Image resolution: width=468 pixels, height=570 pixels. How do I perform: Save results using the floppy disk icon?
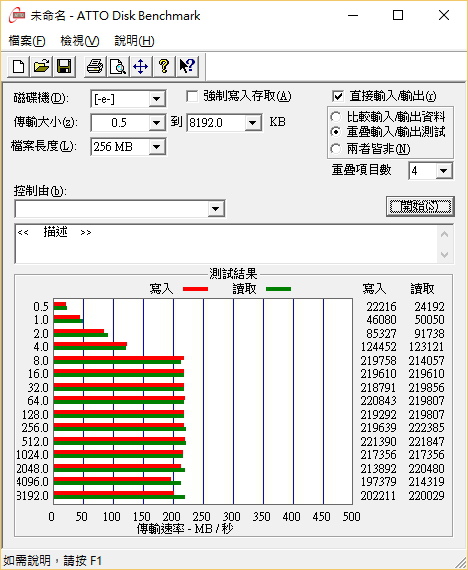[x=64, y=67]
